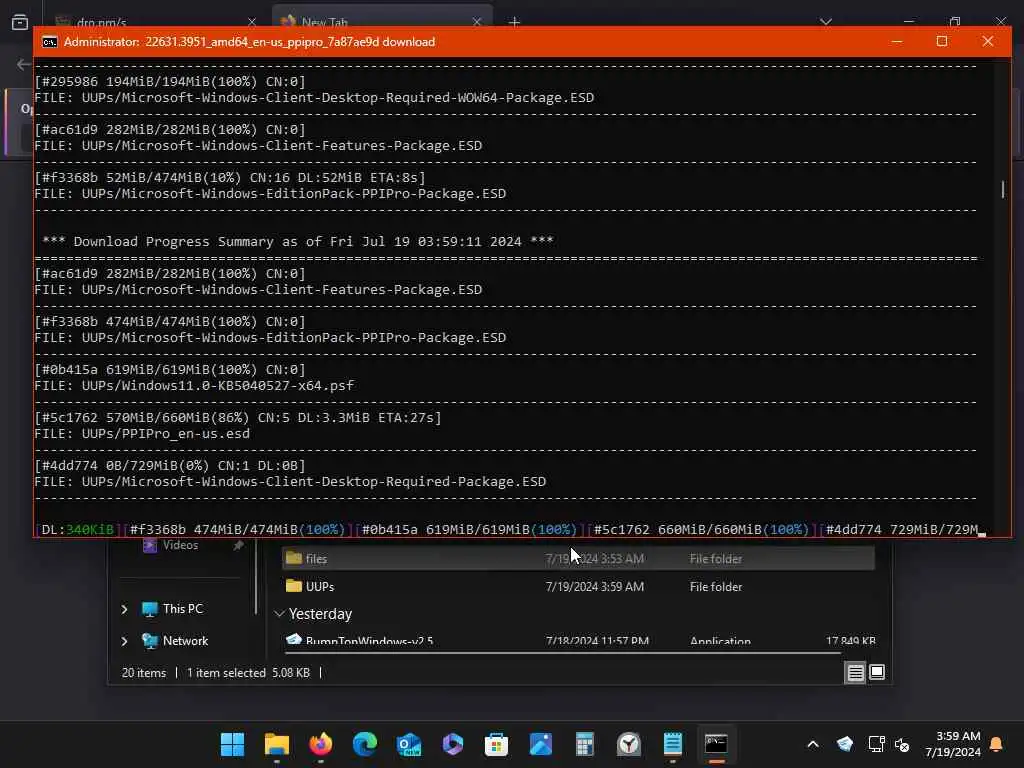Click the command prompt vertical scrollbar thumb
This screenshot has height=768, width=1024.
(x=1002, y=189)
